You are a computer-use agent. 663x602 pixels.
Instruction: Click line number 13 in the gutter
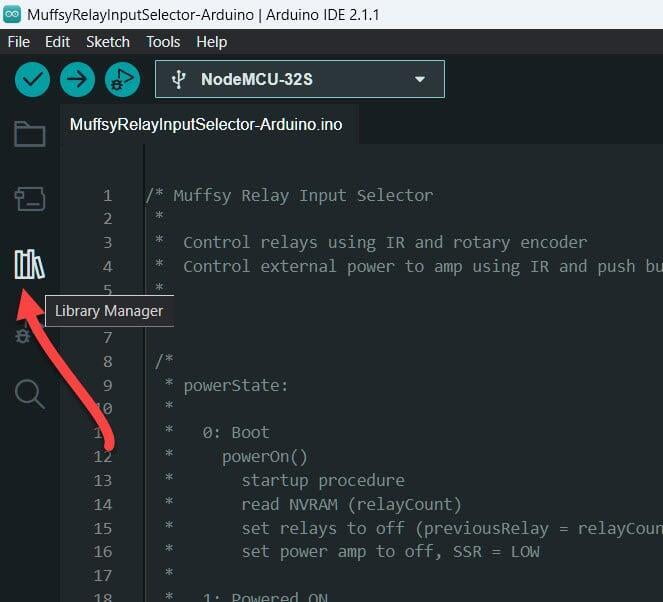tap(103, 480)
